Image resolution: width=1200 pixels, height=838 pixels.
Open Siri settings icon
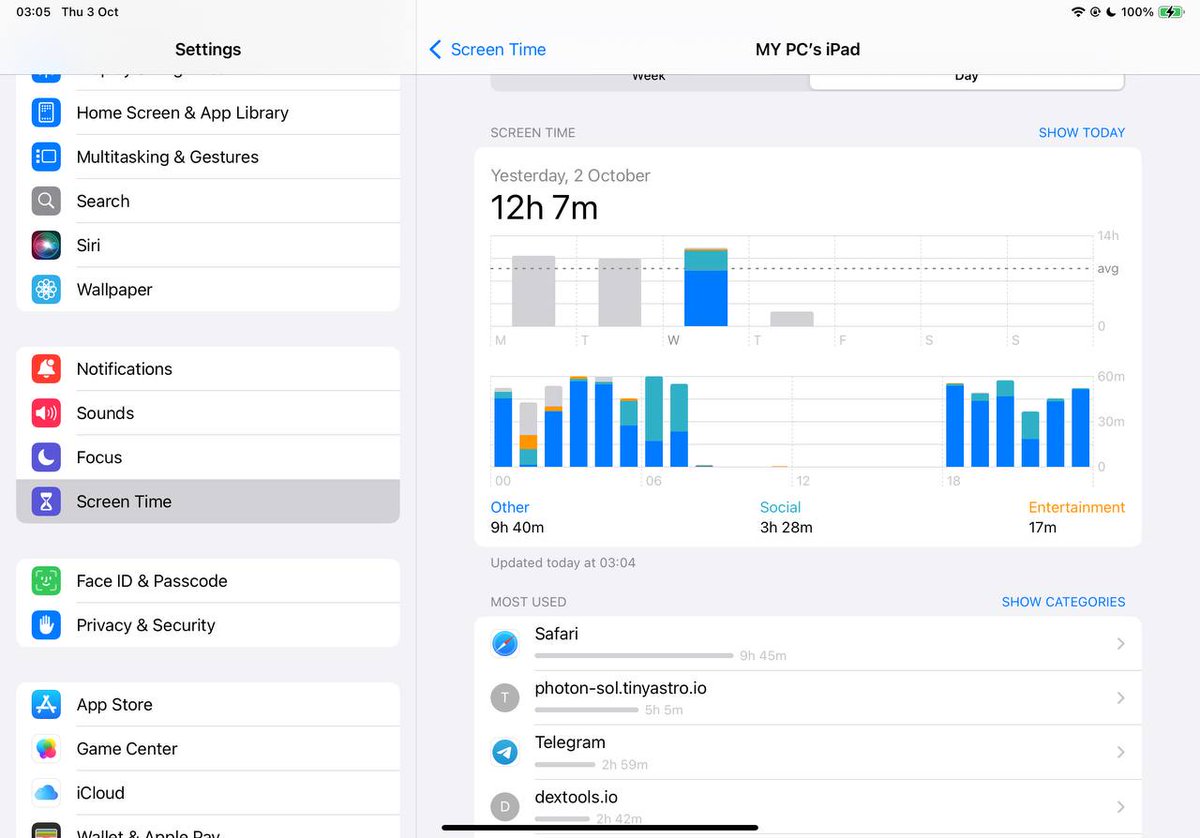click(x=46, y=245)
